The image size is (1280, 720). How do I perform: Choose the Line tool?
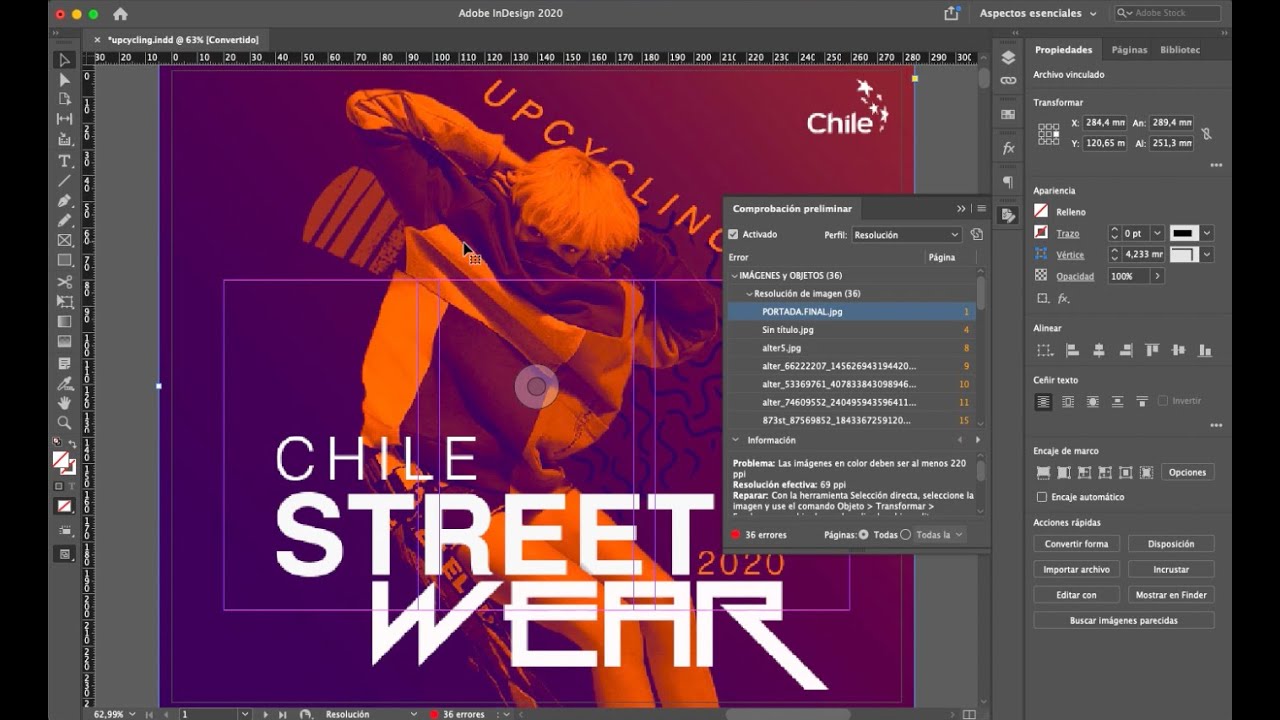[65, 181]
